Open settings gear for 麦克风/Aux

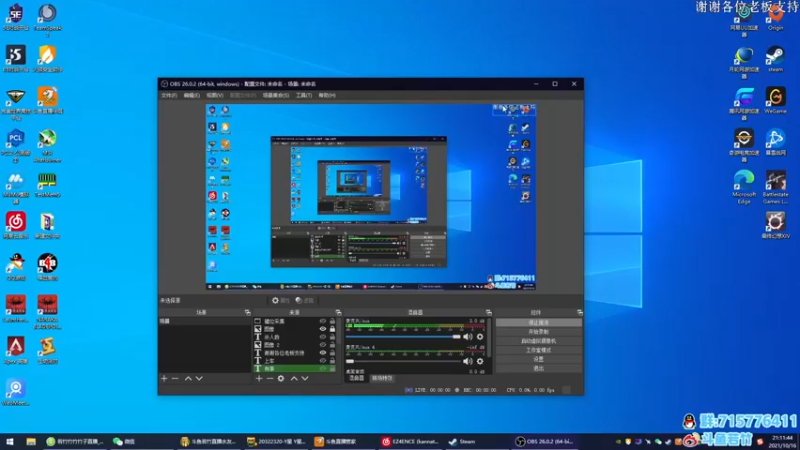[x=480, y=337]
